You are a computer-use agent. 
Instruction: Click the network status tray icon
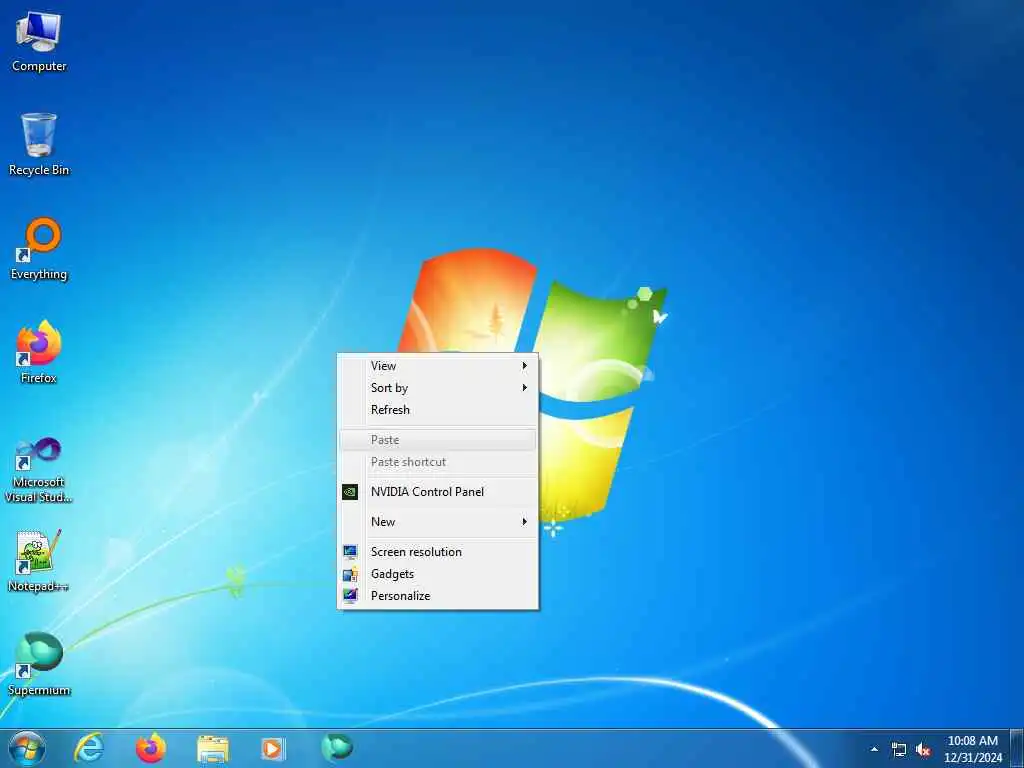click(x=899, y=750)
